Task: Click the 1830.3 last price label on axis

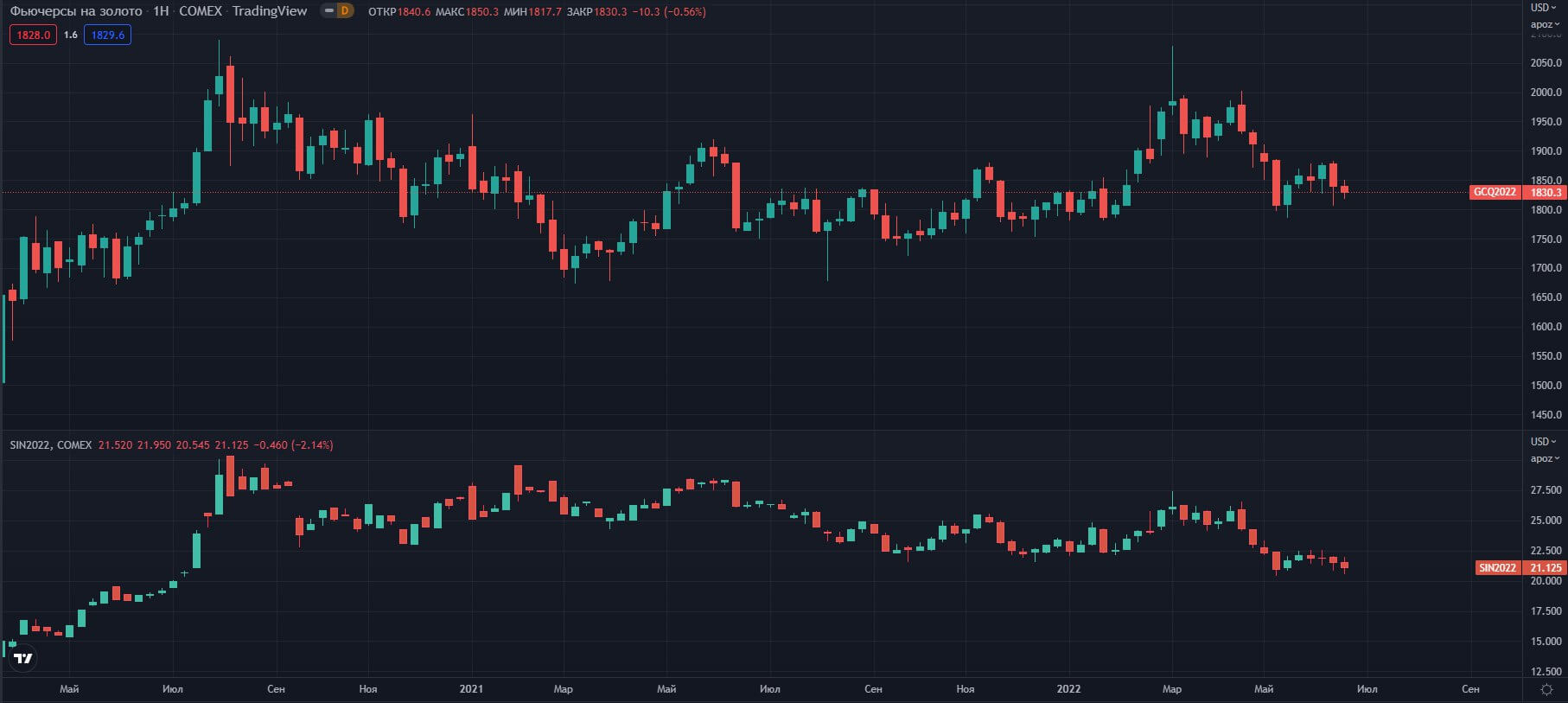Action: 1545,193
